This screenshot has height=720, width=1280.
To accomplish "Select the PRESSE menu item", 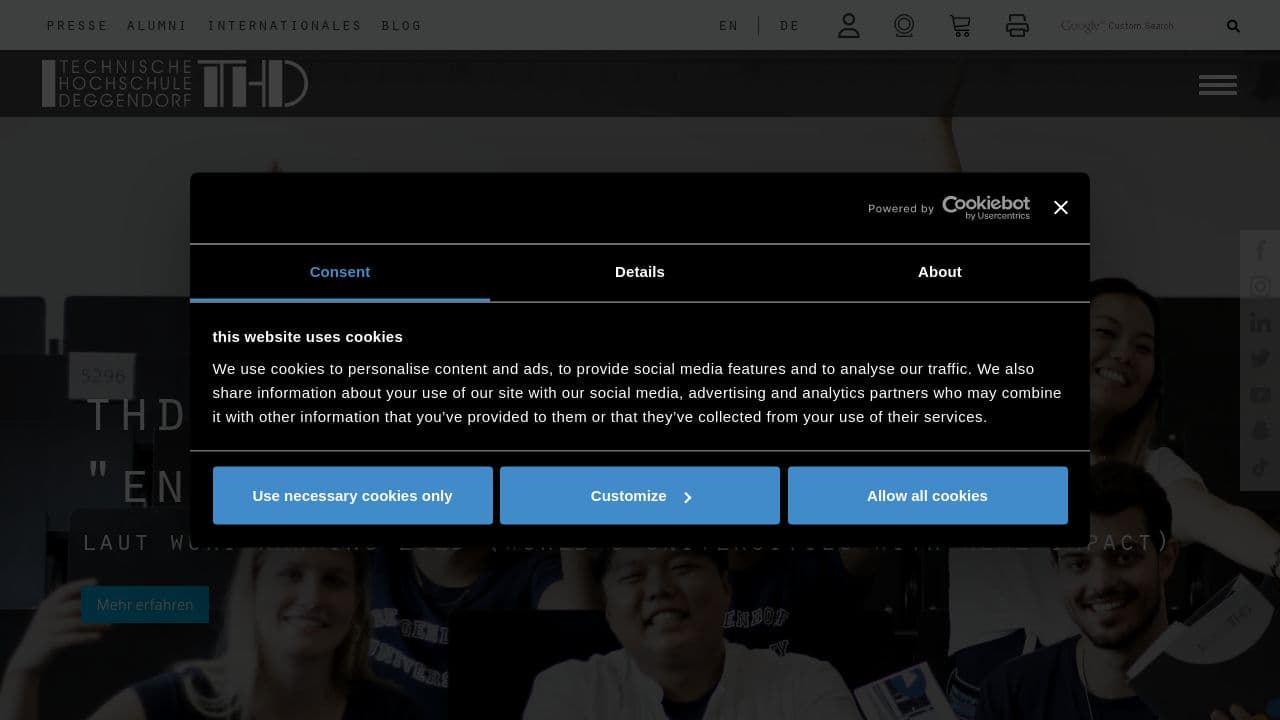I will (77, 25).
